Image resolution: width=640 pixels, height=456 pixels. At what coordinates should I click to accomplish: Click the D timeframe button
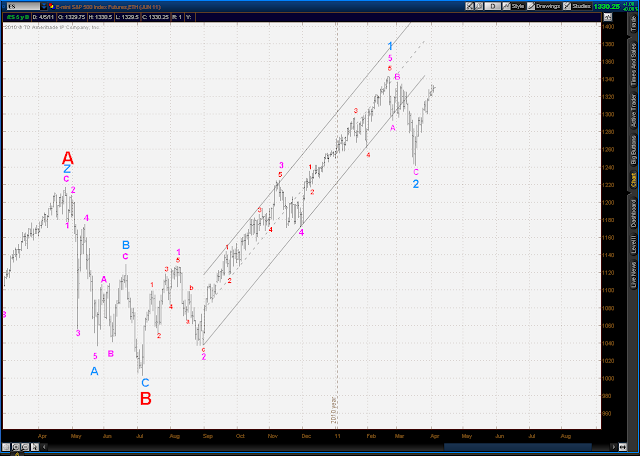point(493,7)
